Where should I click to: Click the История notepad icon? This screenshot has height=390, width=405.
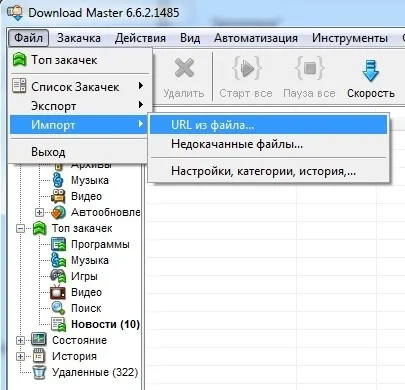point(39,356)
